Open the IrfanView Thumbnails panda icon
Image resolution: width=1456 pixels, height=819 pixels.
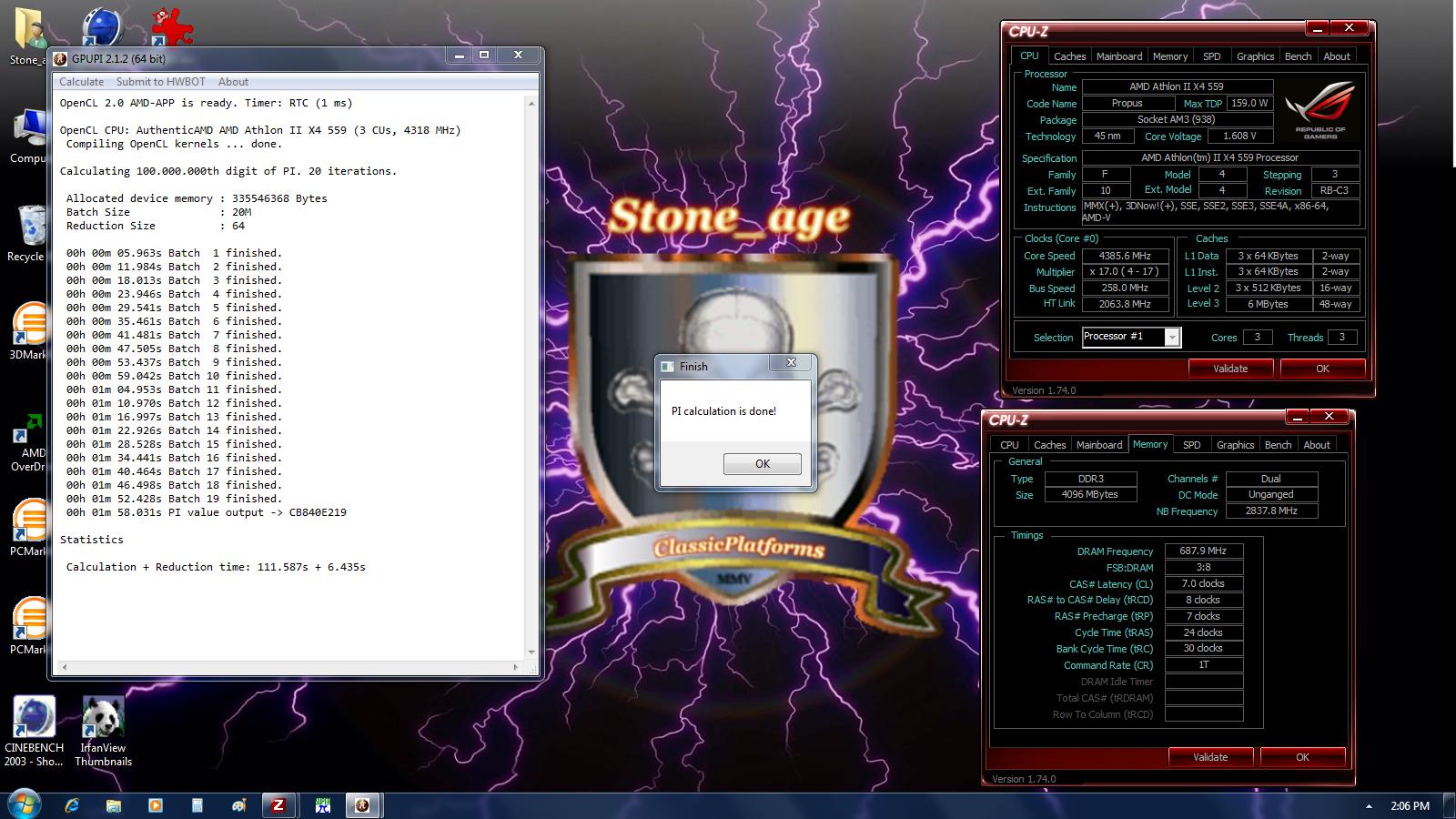[x=103, y=732]
